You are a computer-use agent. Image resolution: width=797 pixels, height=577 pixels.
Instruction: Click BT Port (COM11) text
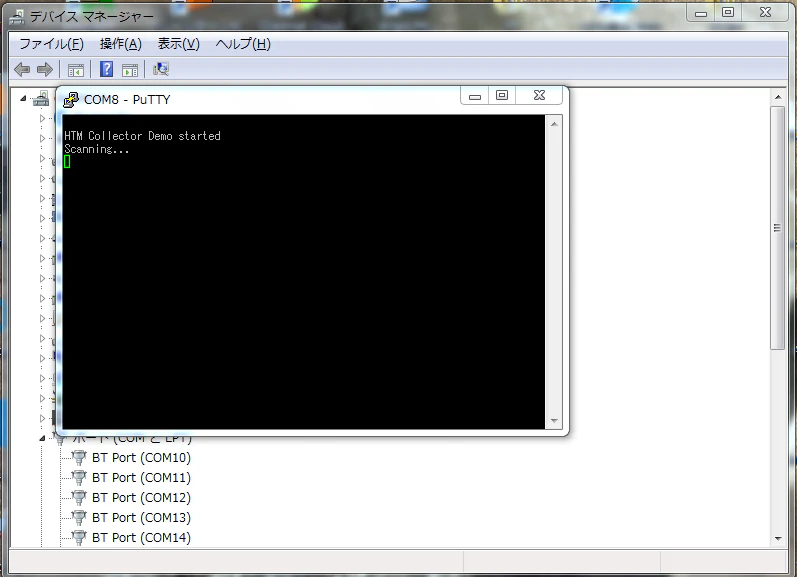141,477
